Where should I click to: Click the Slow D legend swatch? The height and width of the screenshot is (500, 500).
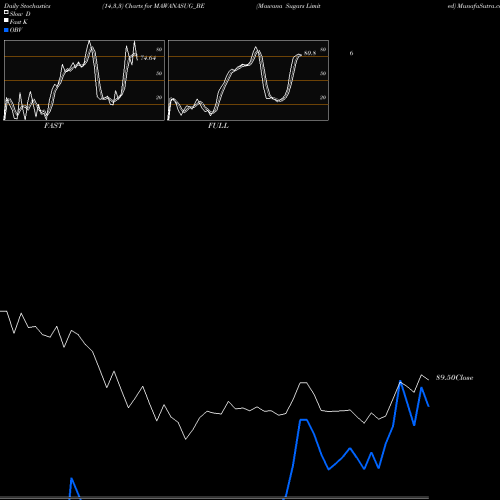tap(6, 12)
